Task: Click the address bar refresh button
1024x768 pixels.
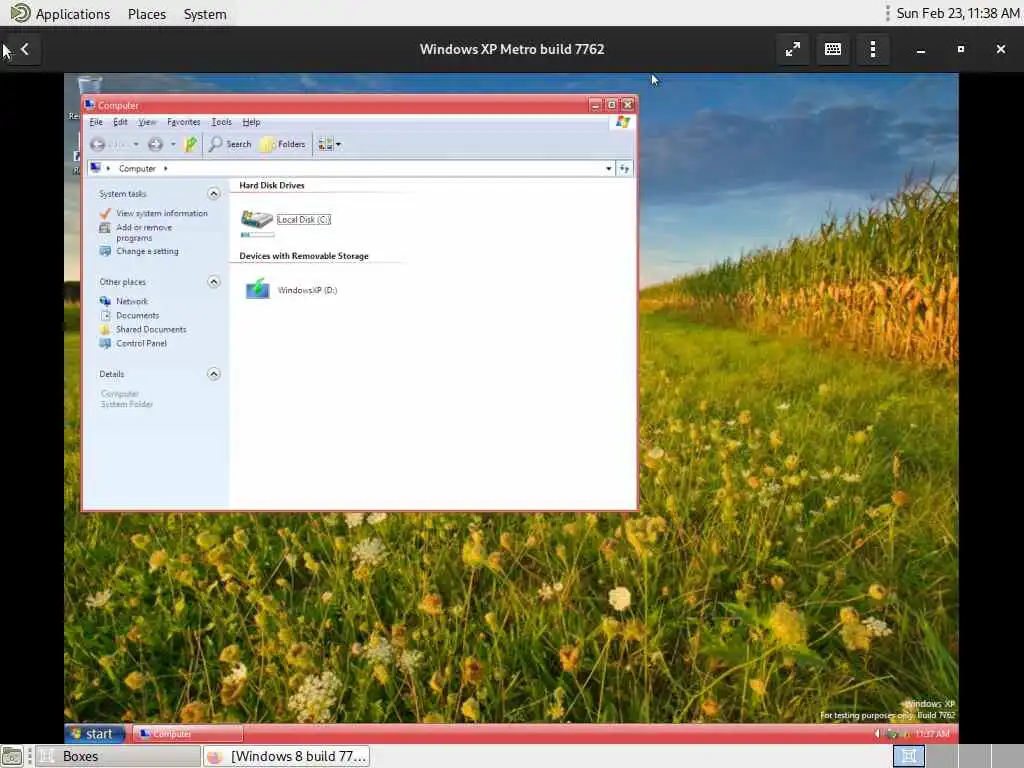Action: 624,168
